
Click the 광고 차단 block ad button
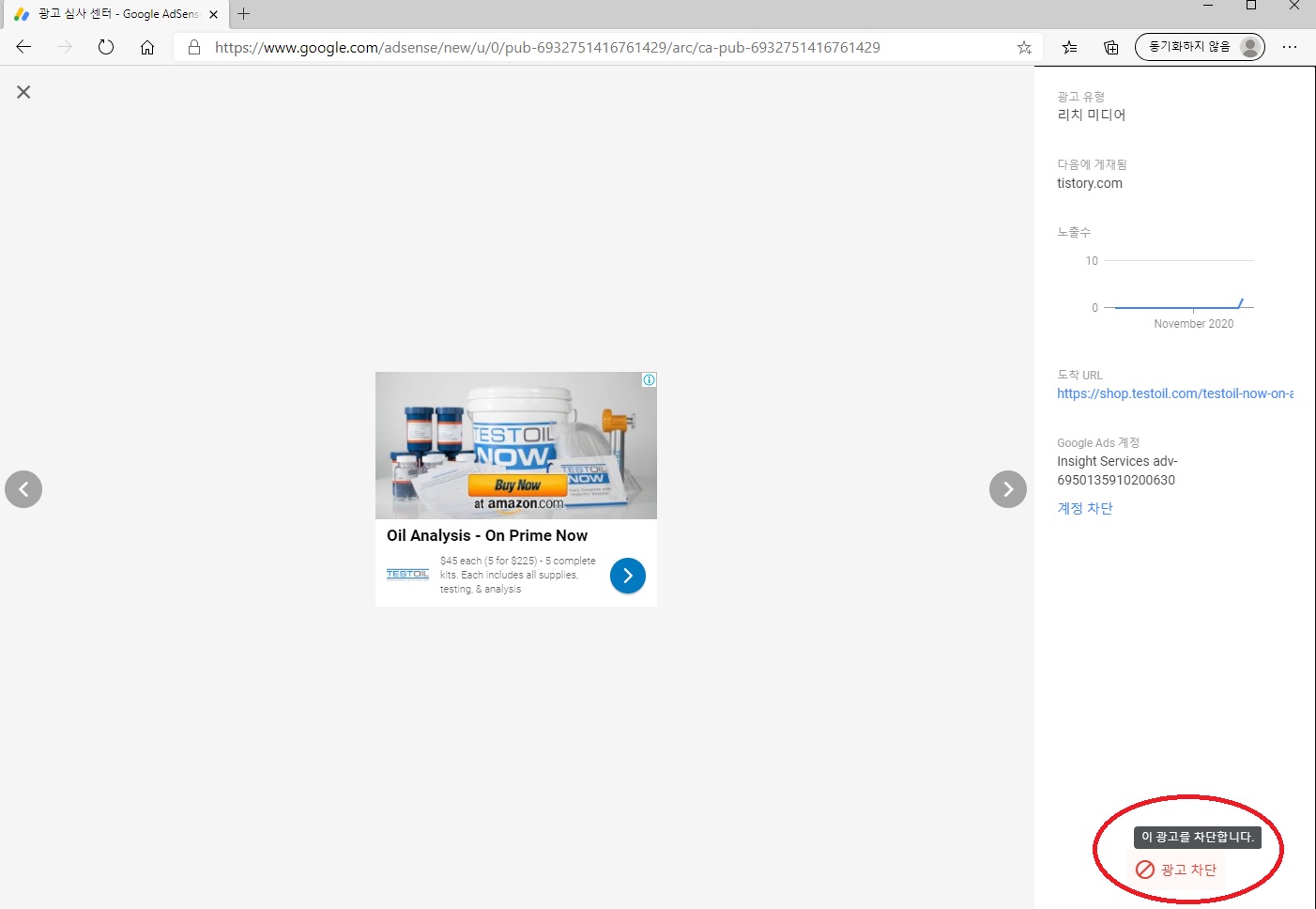click(x=1176, y=870)
